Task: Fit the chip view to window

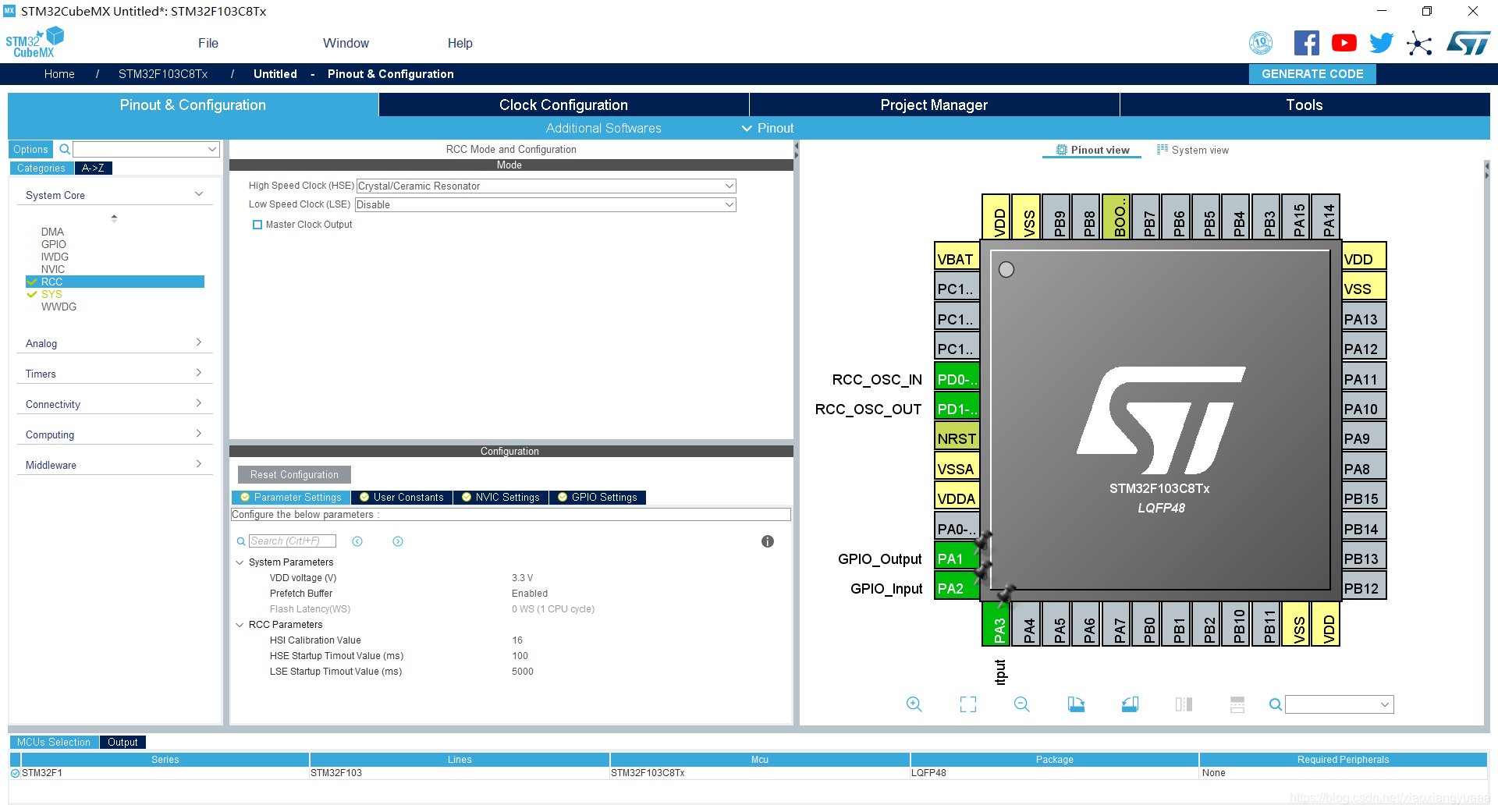Action: click(x=967, y=704)
